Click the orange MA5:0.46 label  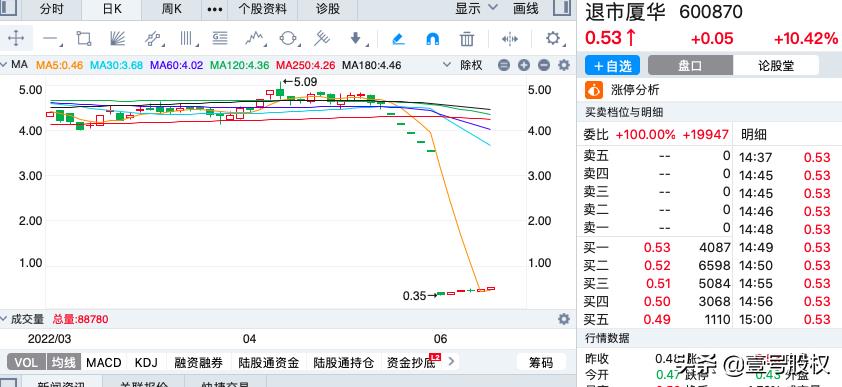(60, 65)
